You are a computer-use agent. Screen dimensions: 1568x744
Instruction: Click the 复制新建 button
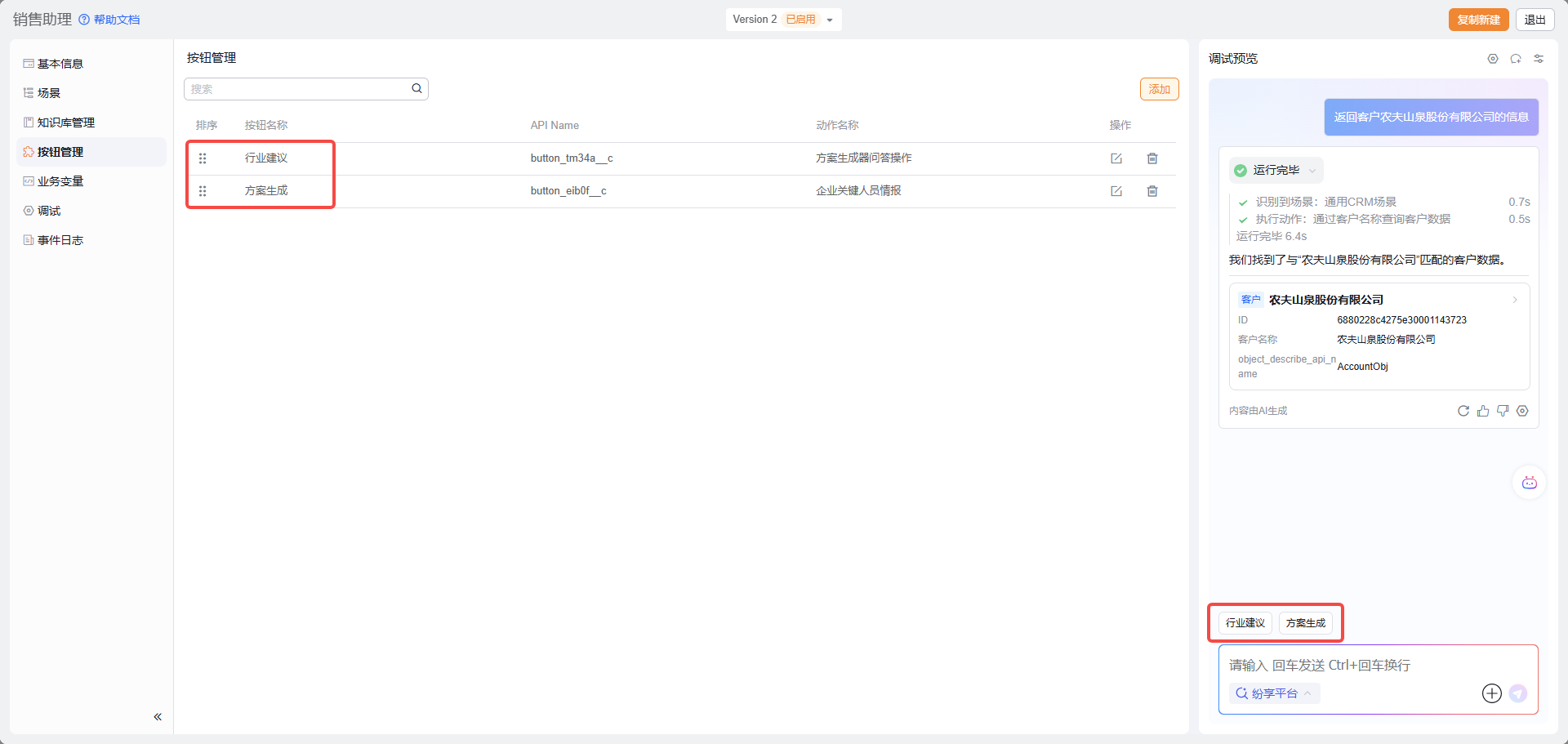pos(1478,20)
